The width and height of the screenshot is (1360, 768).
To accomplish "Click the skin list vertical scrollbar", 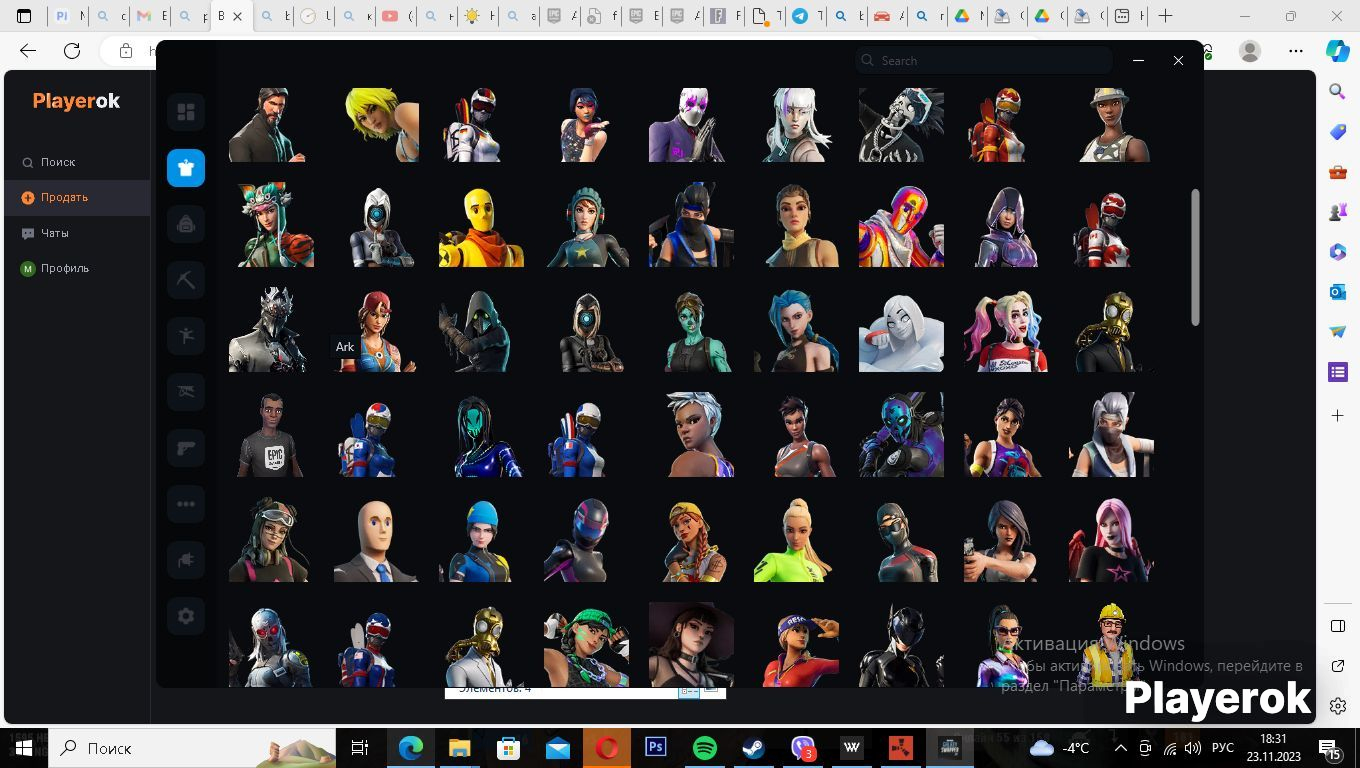I will [x=1194, y=257].
